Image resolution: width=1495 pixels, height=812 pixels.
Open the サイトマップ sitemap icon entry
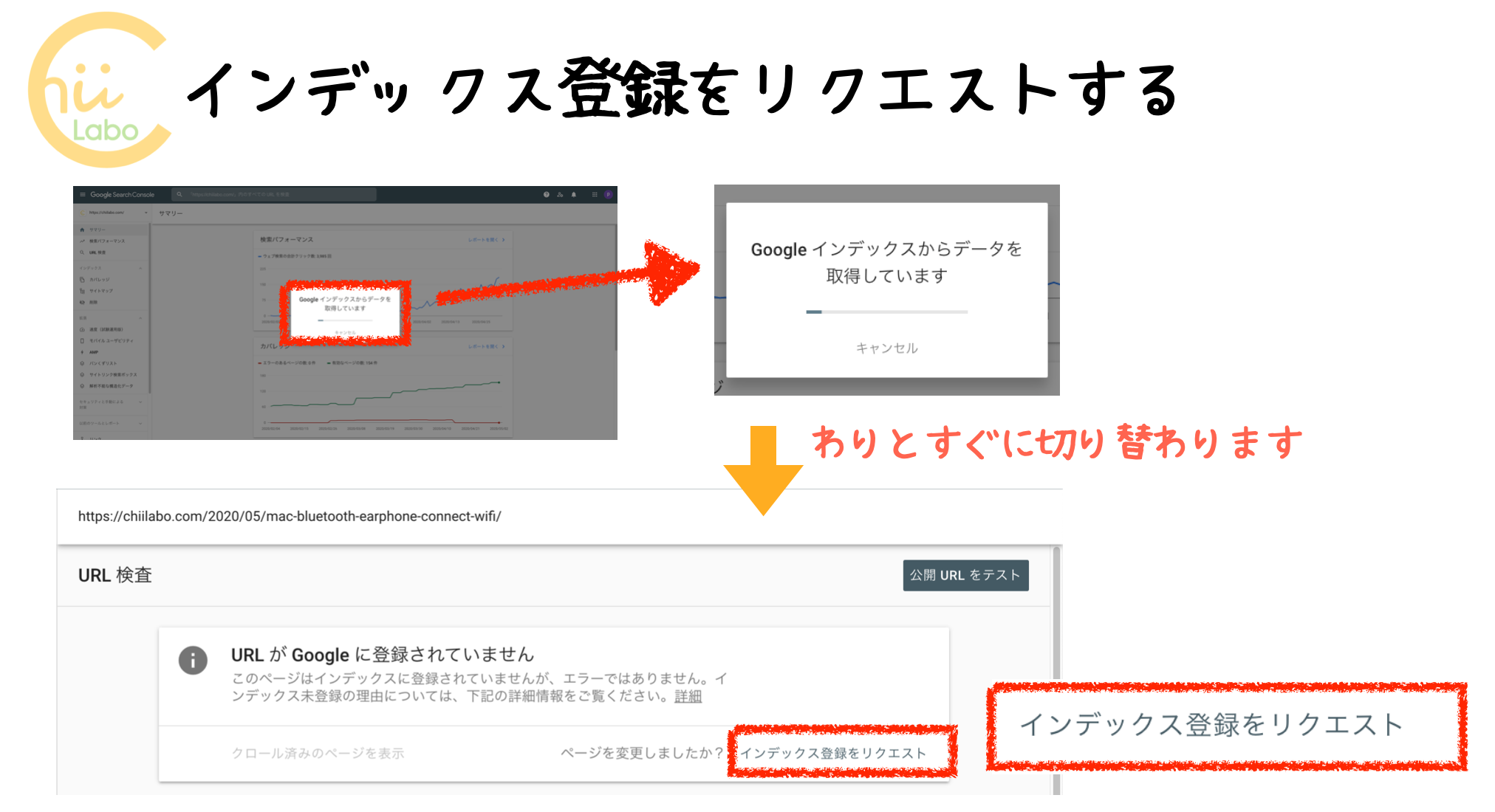click(x=82, y=291)
